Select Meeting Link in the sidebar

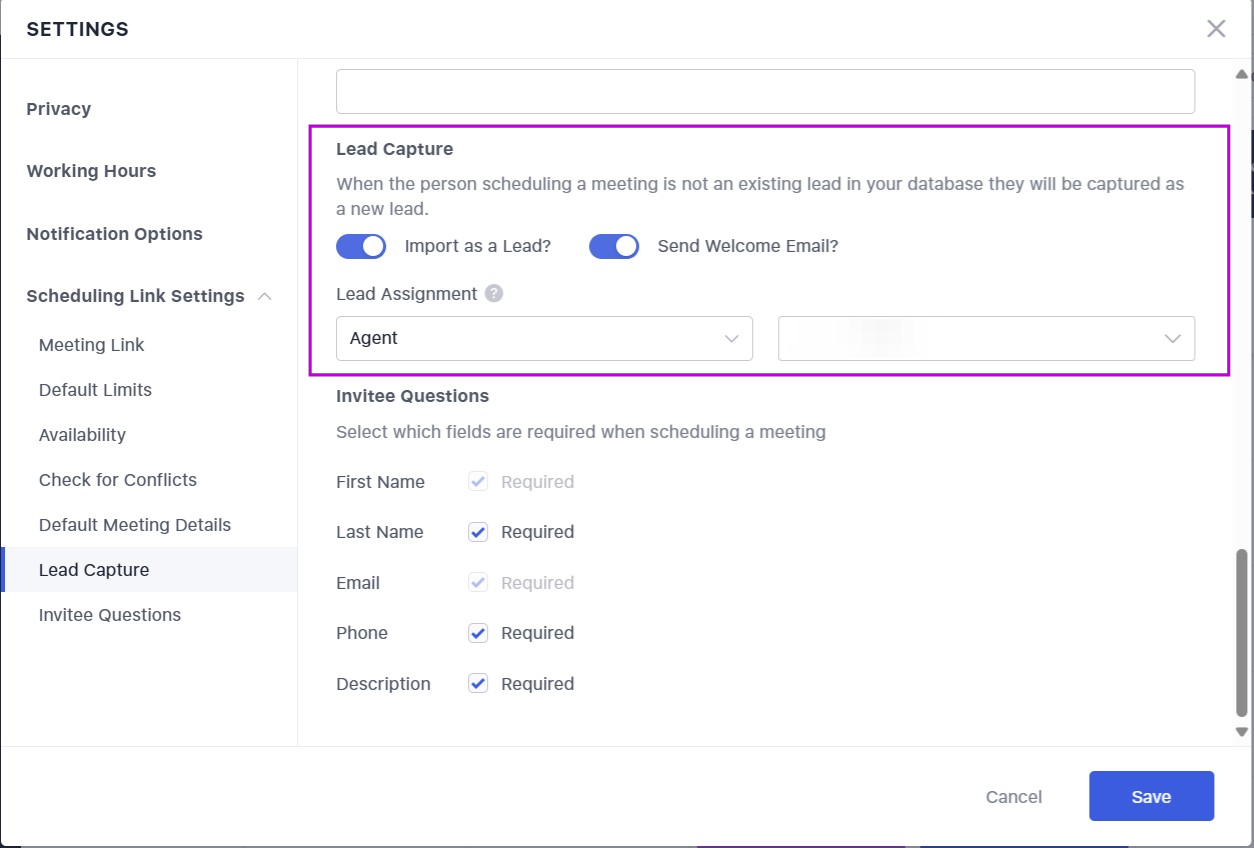(x=92, y=345)
